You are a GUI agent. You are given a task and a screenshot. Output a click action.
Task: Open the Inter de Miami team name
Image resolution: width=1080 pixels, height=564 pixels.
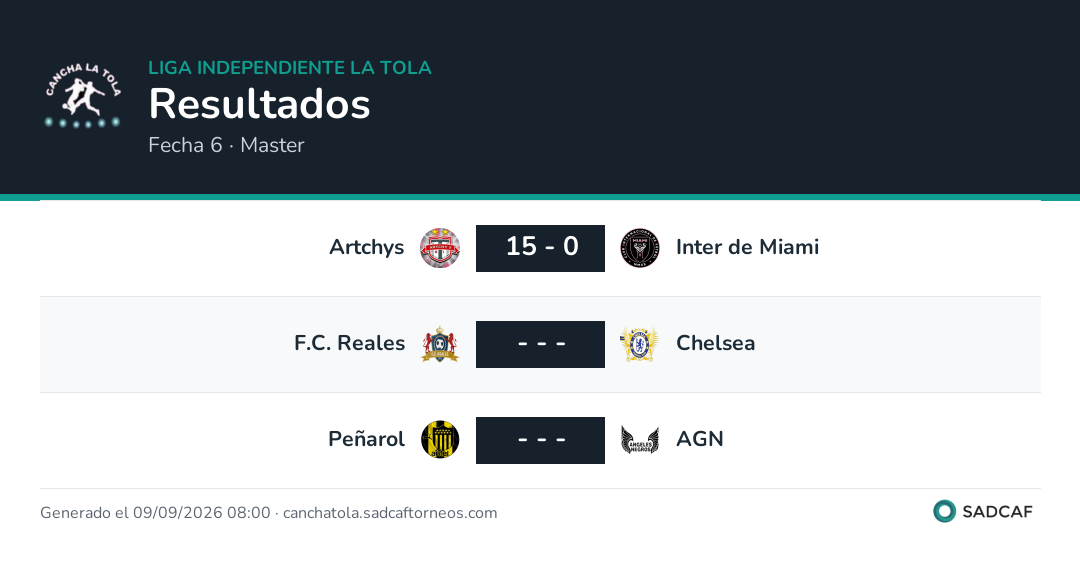tap(747, 247)
